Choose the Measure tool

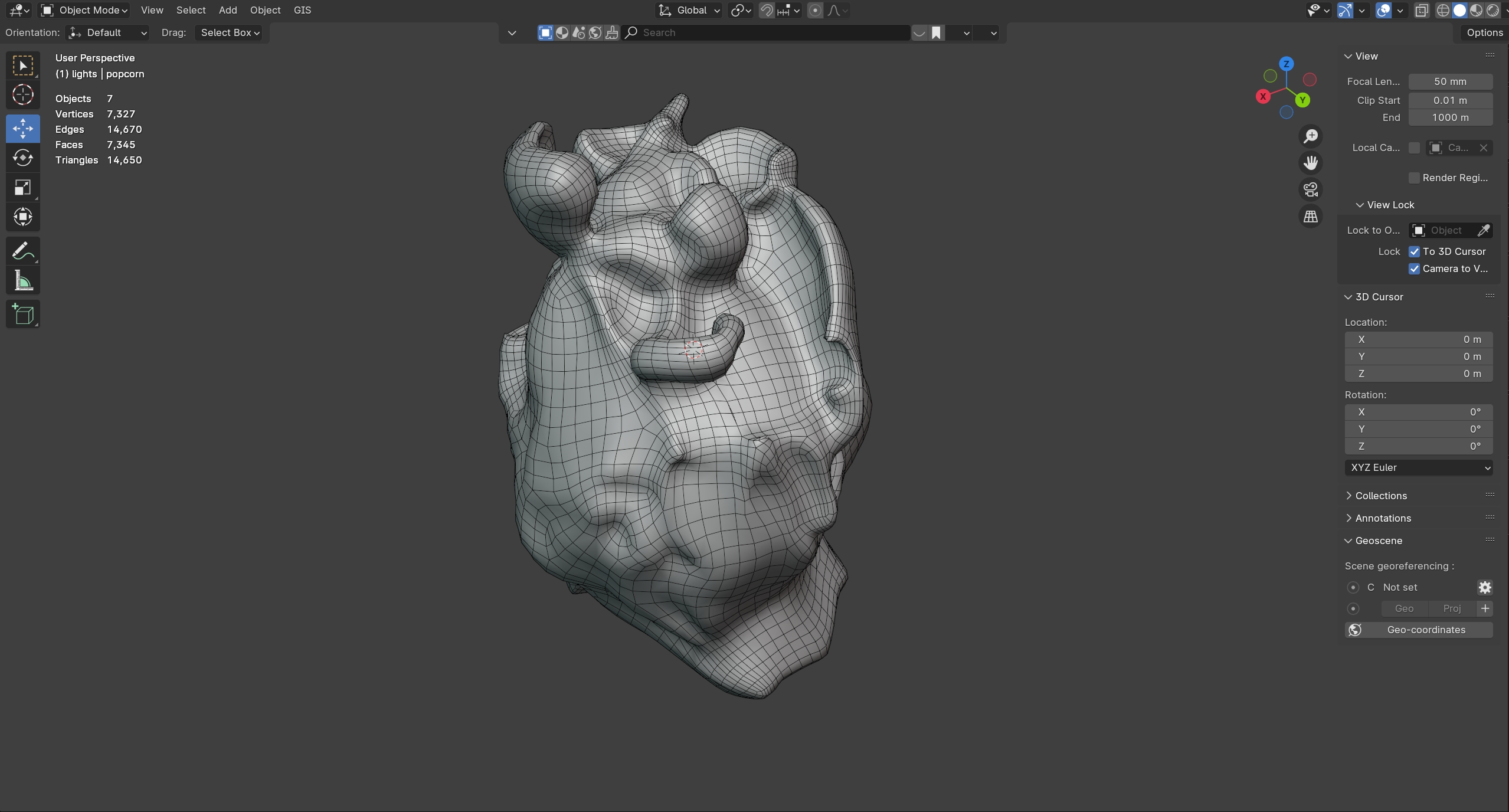(x=22, y=281)
